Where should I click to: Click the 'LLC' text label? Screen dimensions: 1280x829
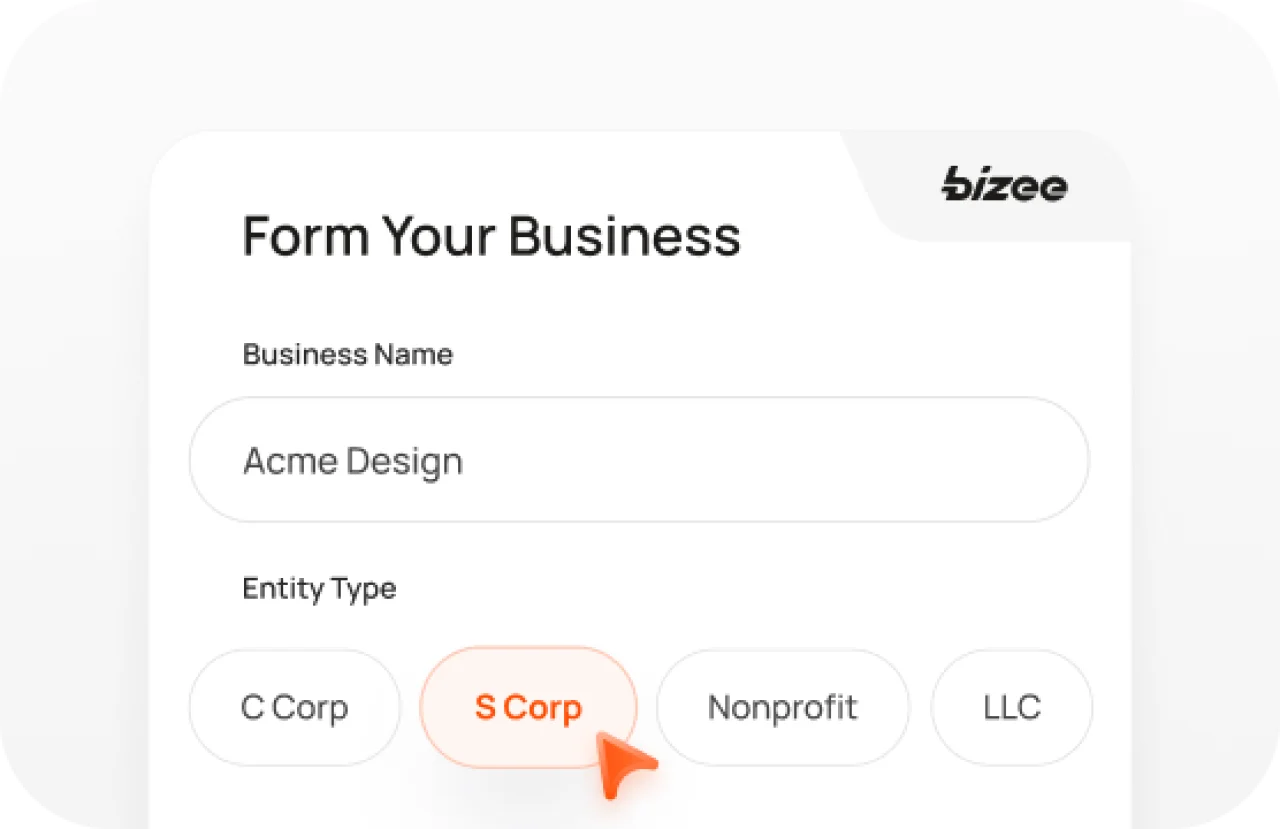pyautogui.click(x=1011, y=708)
